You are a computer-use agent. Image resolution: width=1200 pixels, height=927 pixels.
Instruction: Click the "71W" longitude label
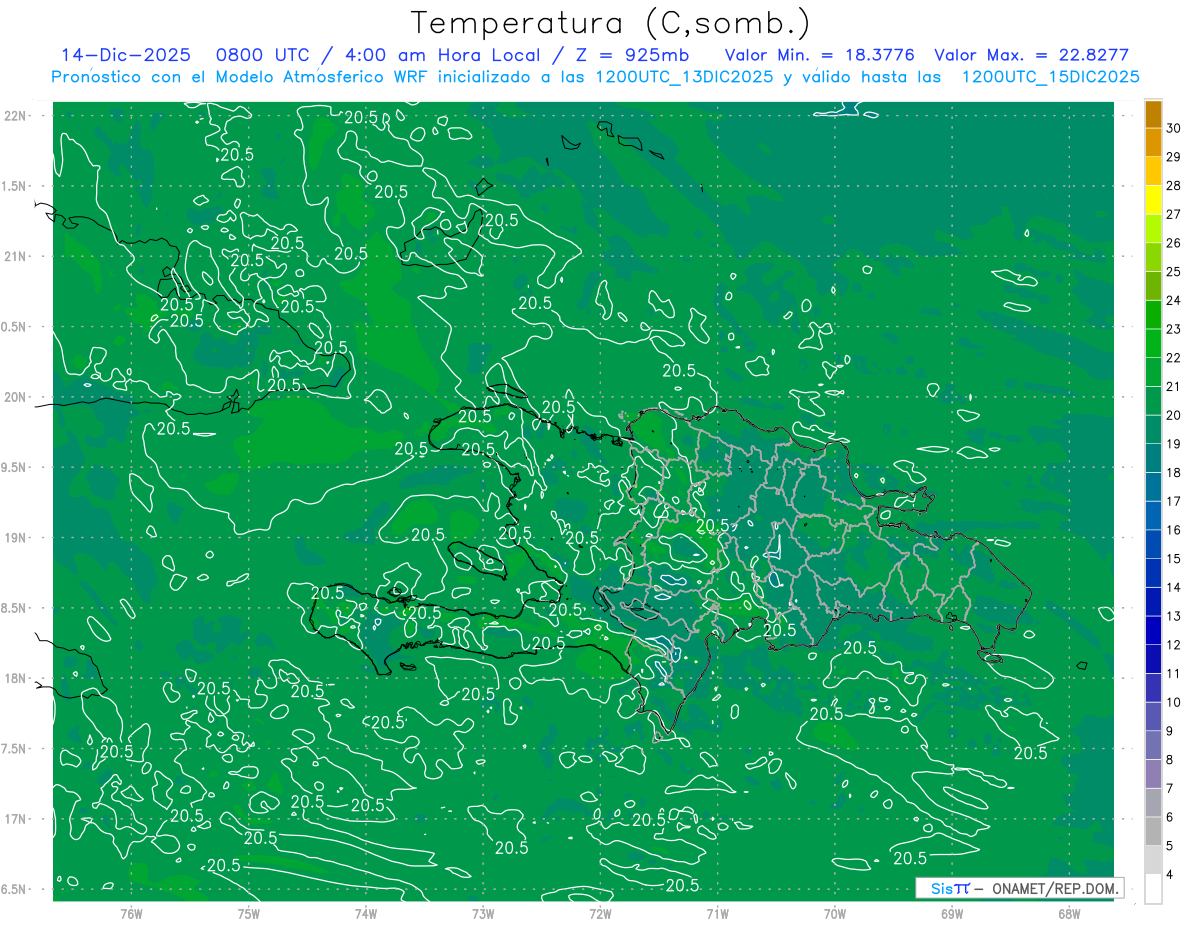coord(717,914)
